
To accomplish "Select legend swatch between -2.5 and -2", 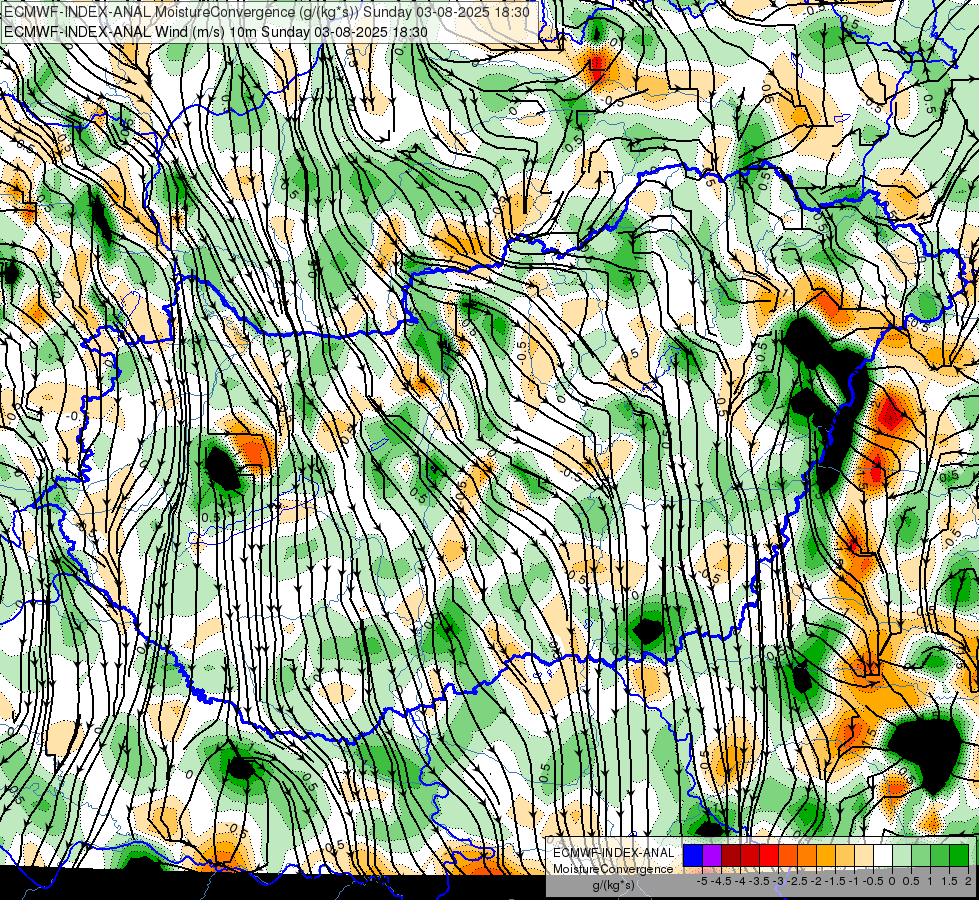I will [807, 856].
